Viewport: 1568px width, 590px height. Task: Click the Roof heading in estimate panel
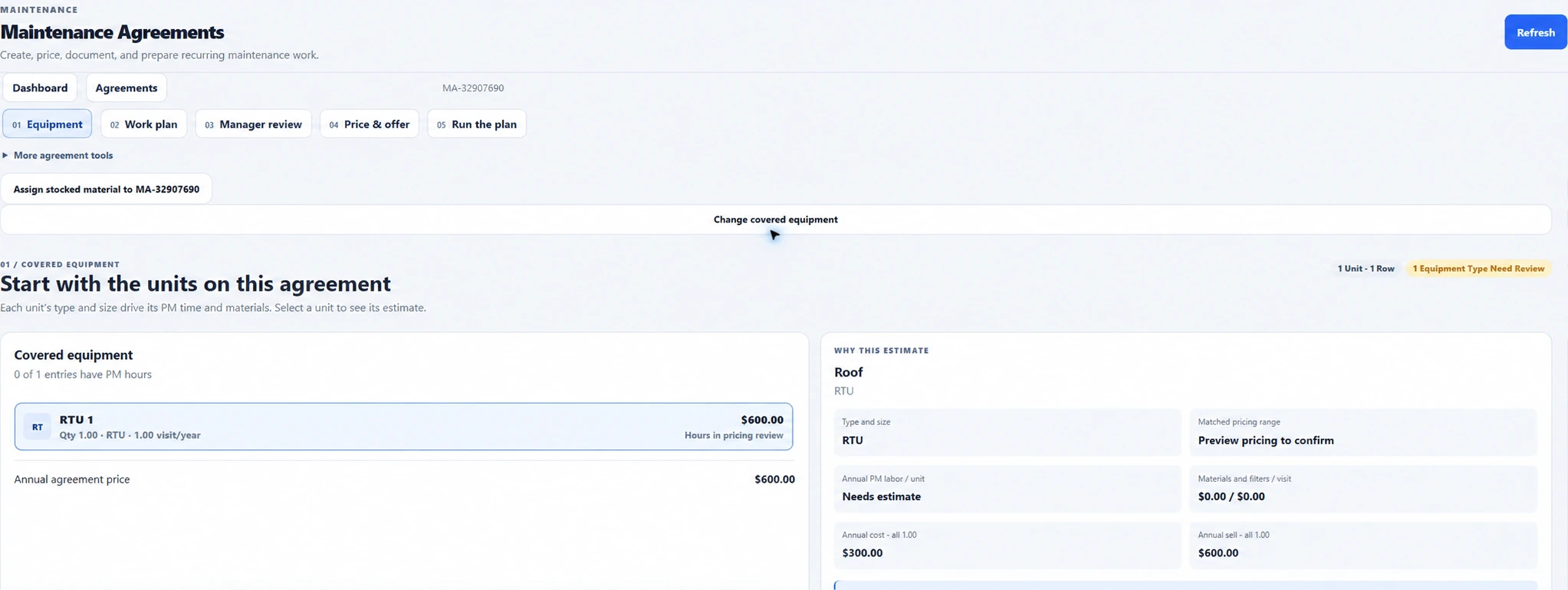pyautogui.click(x=848, y=372)
